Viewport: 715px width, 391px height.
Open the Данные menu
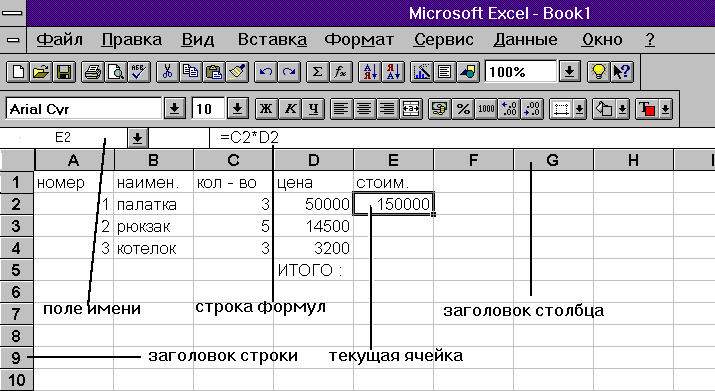click(x=525, y=40)
